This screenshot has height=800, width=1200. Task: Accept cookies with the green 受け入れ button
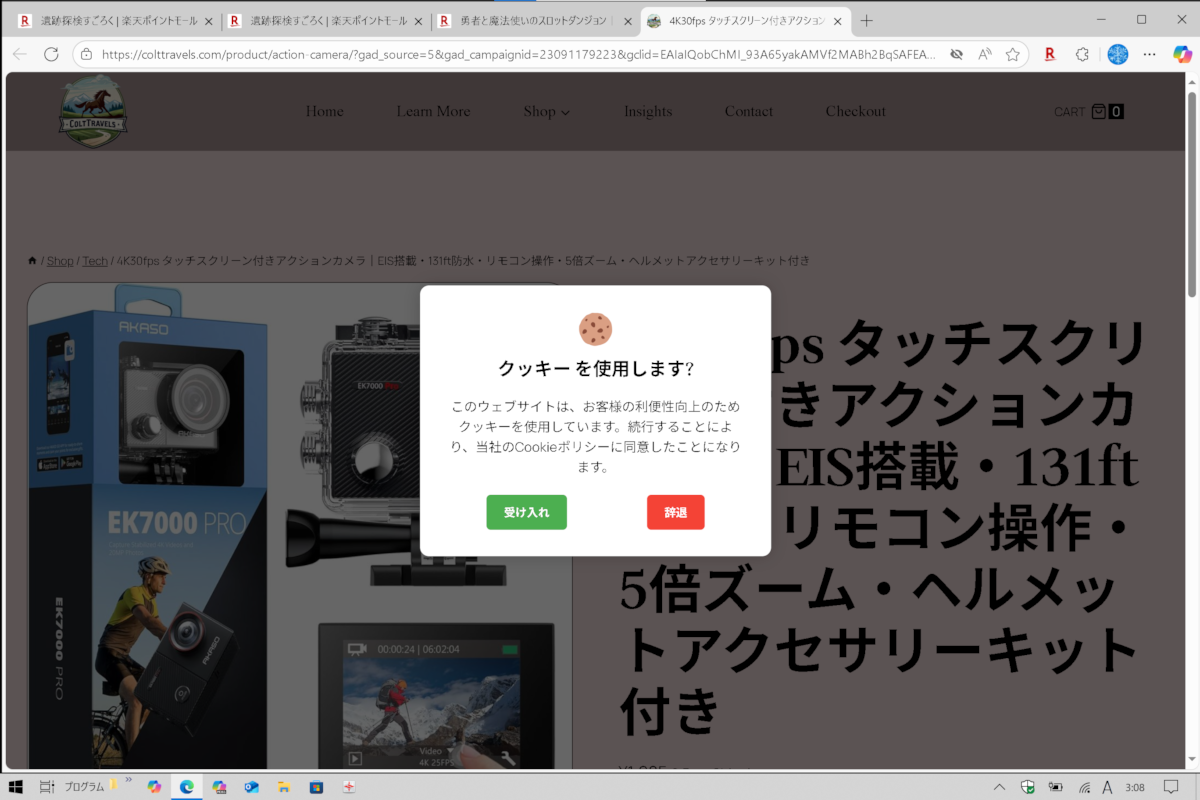tap(526, 512)
